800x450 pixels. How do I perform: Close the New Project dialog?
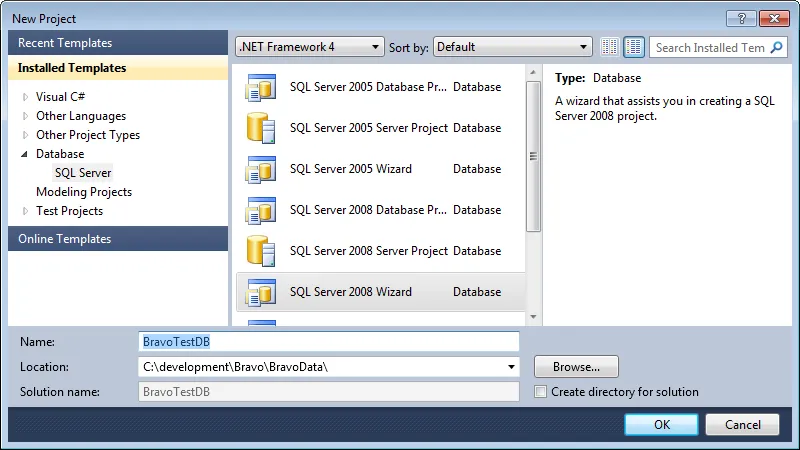coord(774,19)
